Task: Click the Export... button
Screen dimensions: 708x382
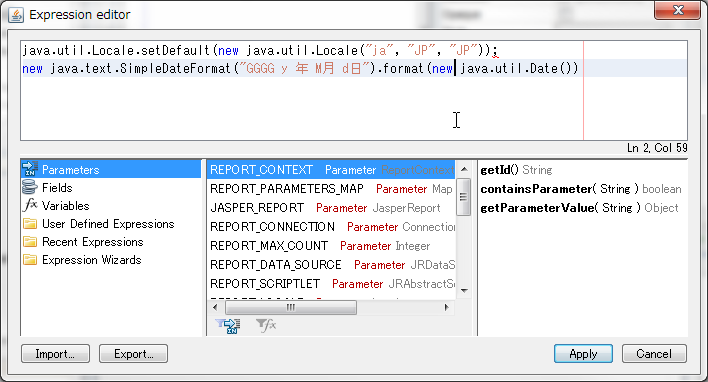Action: [133, 354]
